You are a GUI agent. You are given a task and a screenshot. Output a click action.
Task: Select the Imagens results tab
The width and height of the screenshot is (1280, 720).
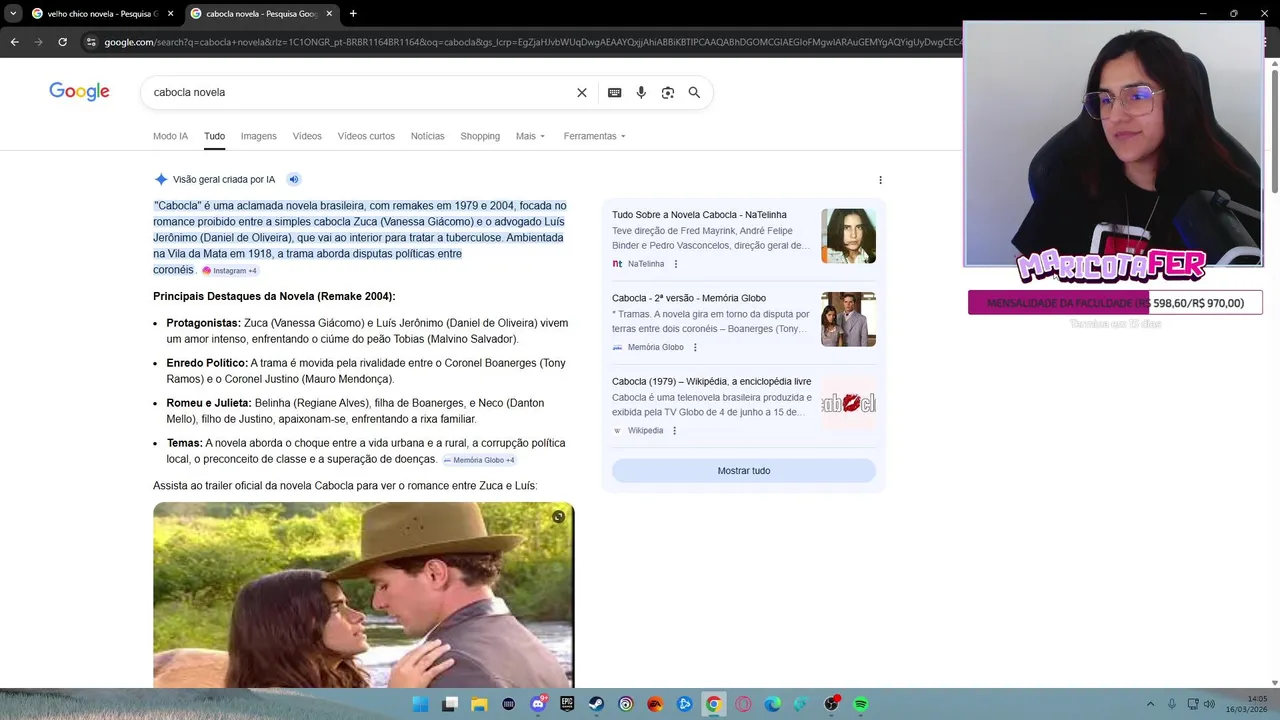click(258, 136)
